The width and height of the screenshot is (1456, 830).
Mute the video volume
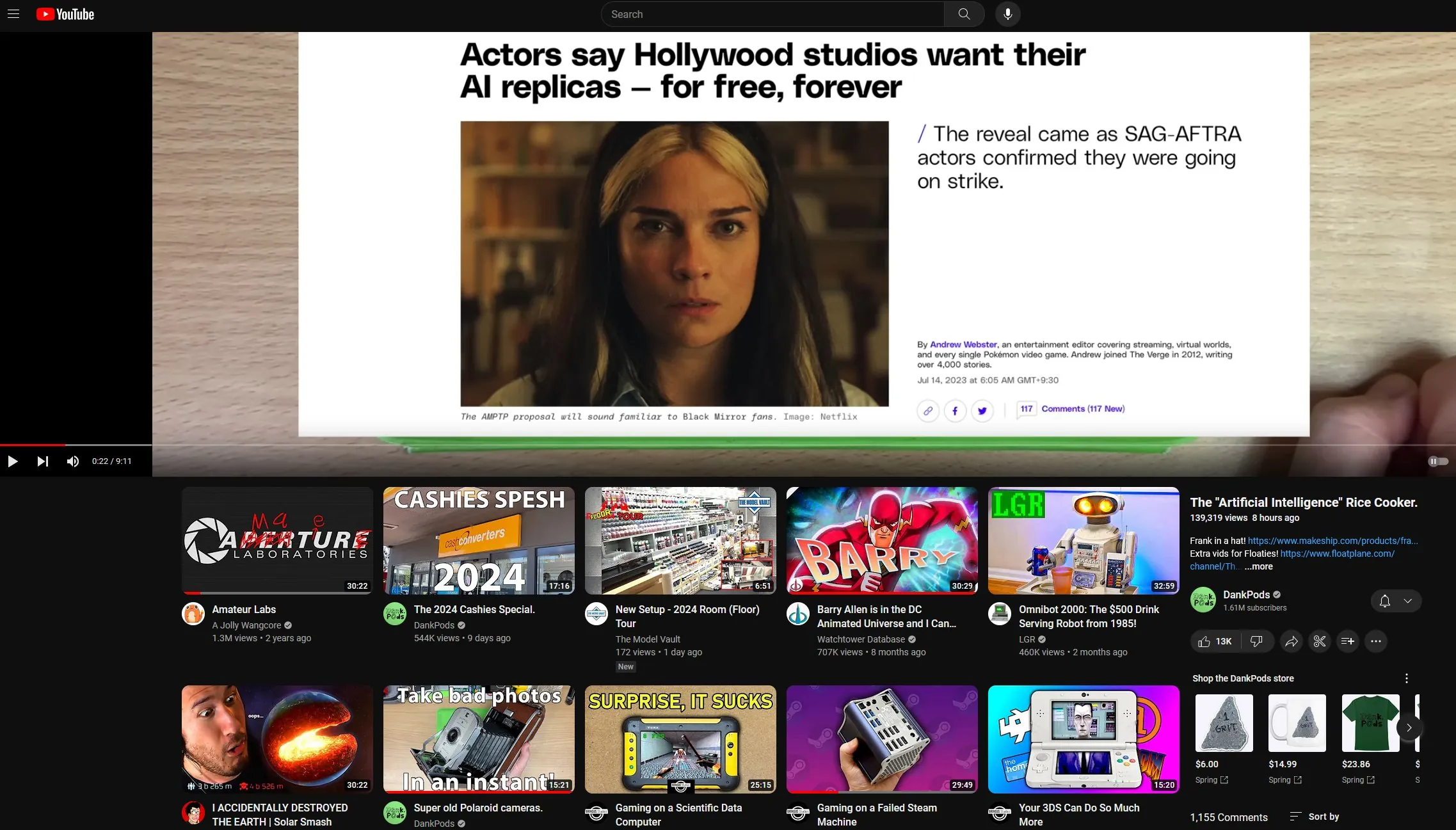(x=73, y=461)
